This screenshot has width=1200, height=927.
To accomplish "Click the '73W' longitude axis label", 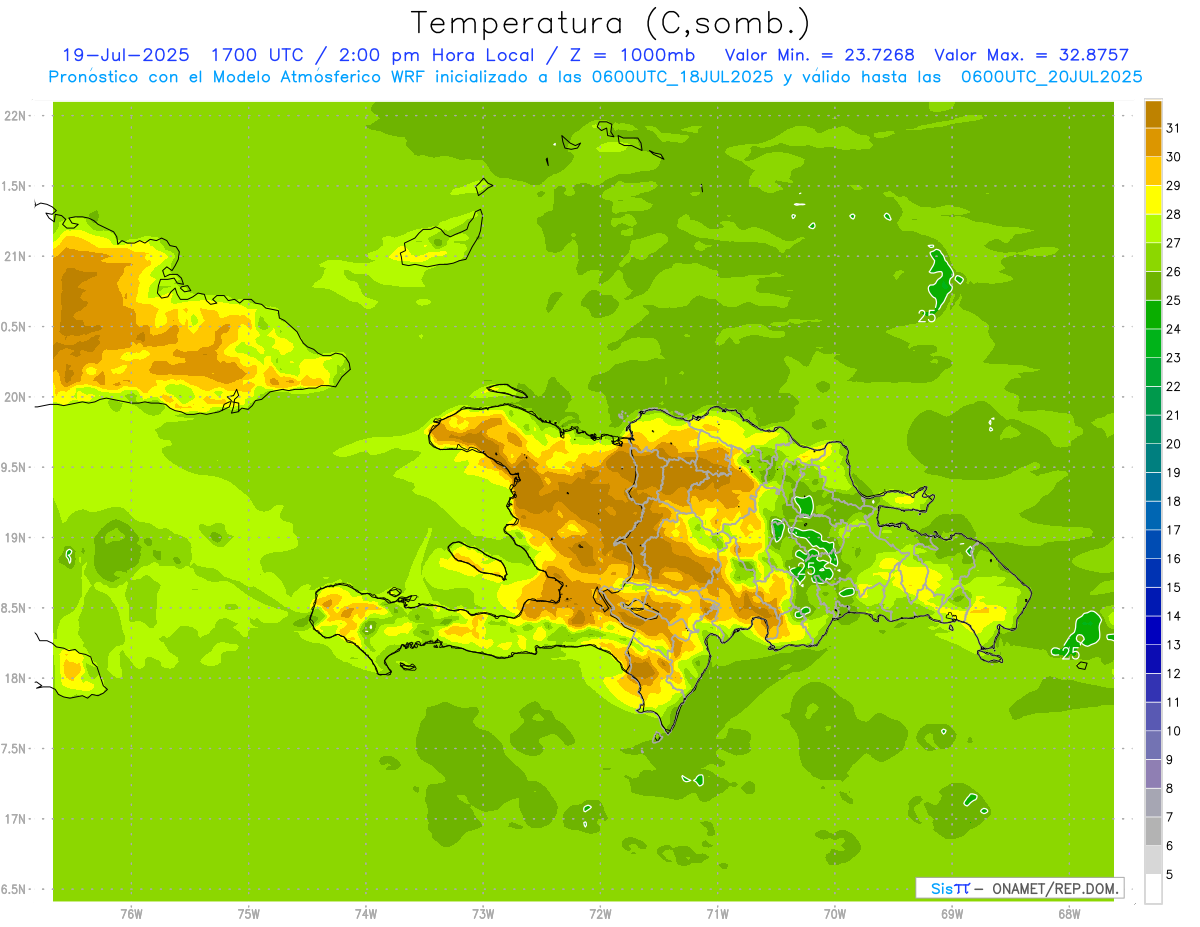I will [x=483, y=914].
